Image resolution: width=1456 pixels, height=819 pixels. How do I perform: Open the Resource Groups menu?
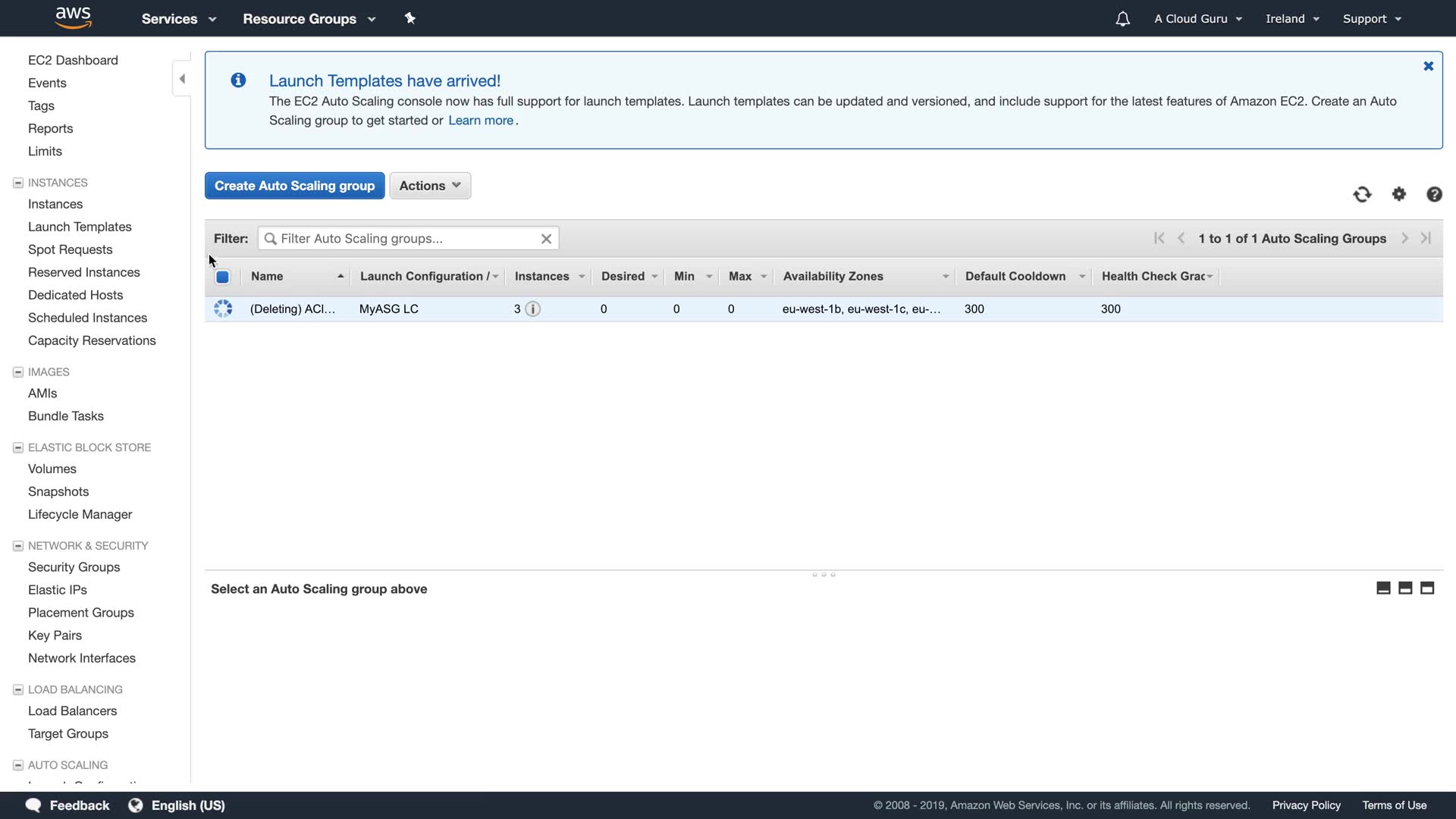(309, 19)
